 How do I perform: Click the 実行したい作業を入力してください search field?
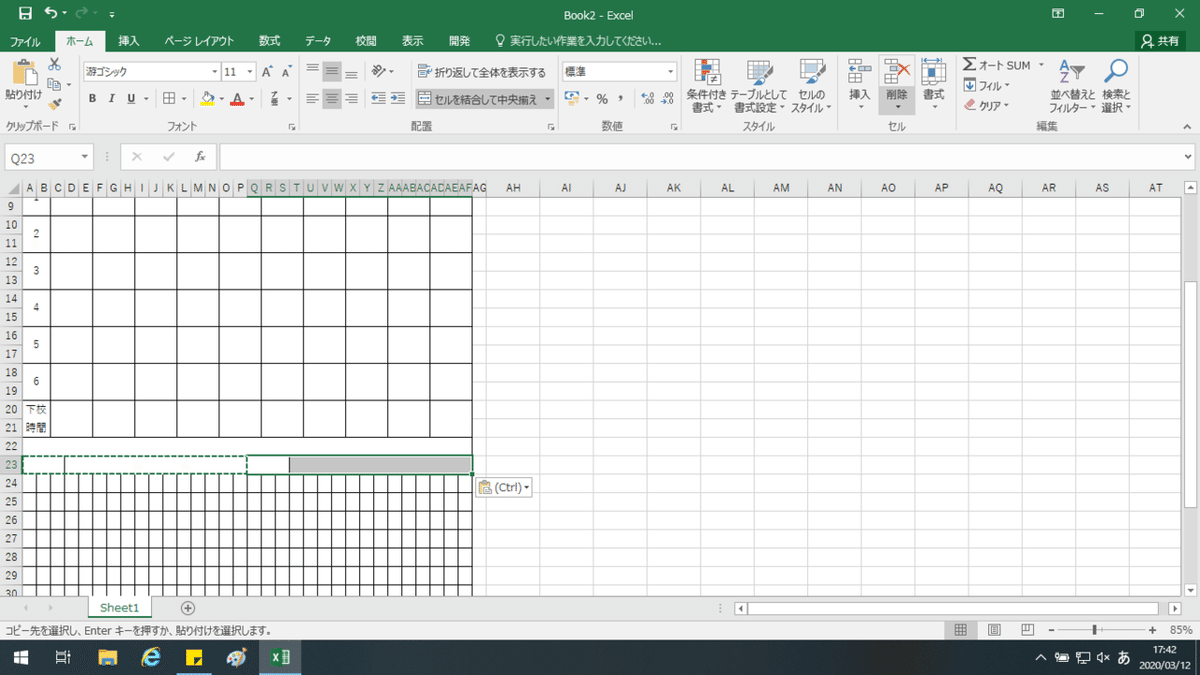pos(579,41)
